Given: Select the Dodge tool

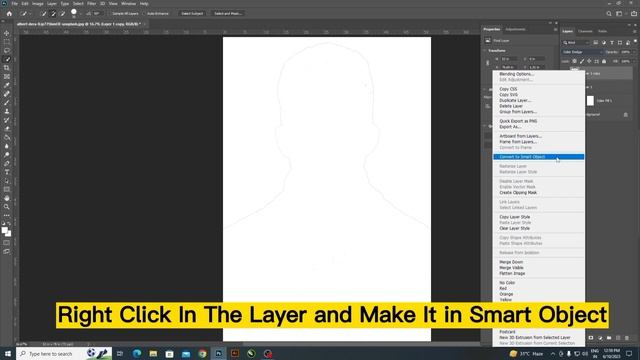Looking at the screenshot, I should tap(7, 155).
